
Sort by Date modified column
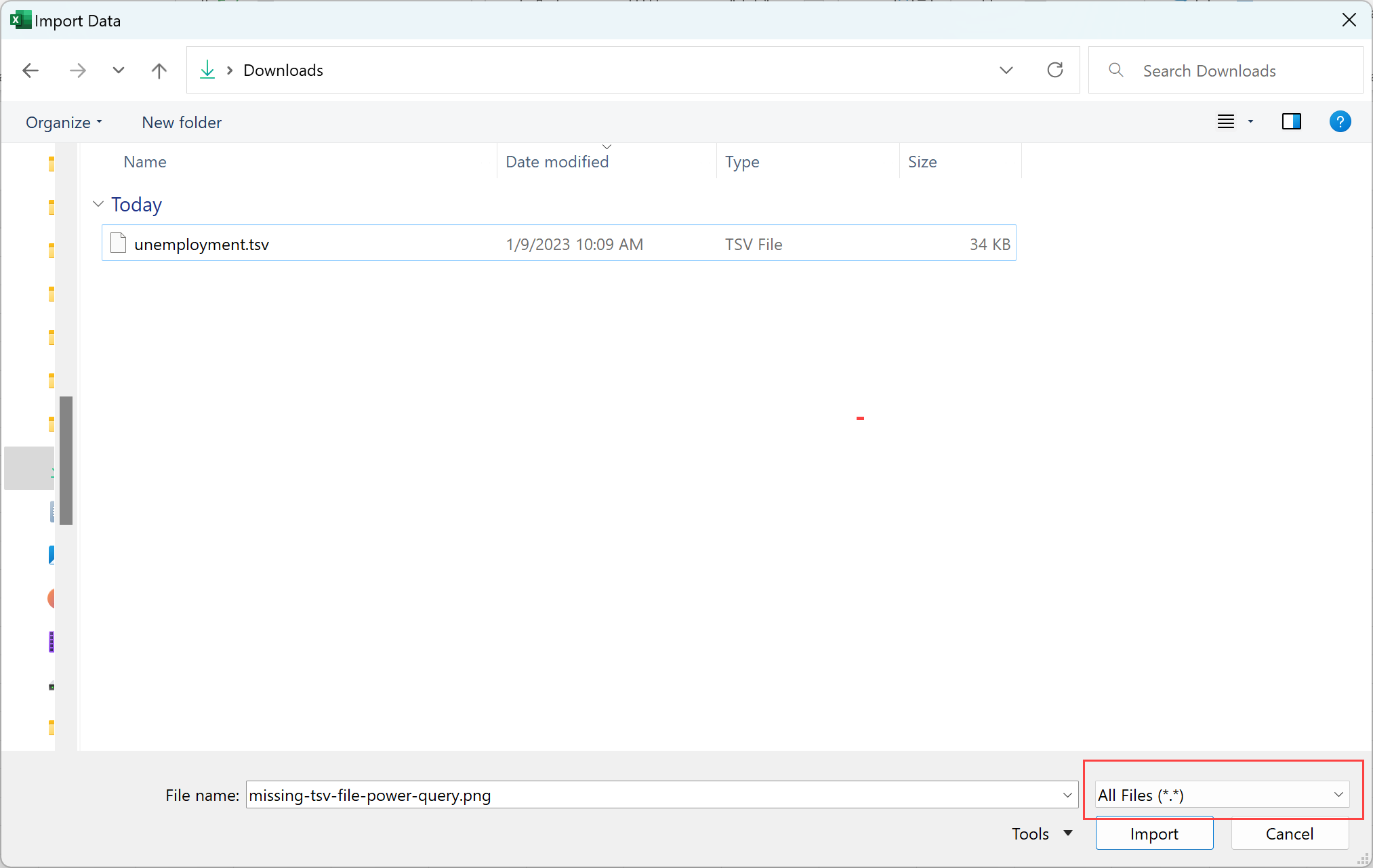click(x=557, y=162)
